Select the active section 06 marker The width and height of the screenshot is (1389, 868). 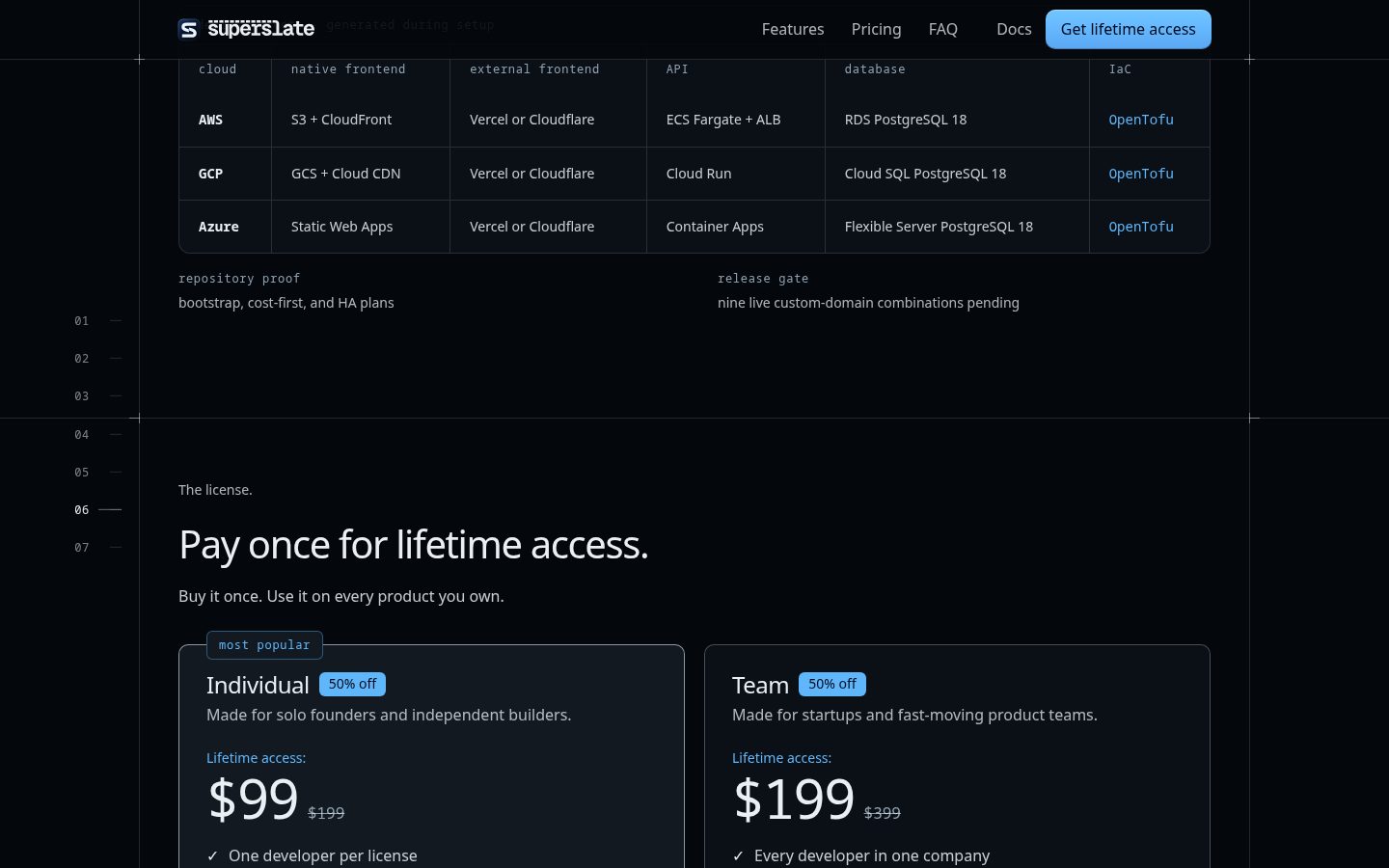(97, 509)
